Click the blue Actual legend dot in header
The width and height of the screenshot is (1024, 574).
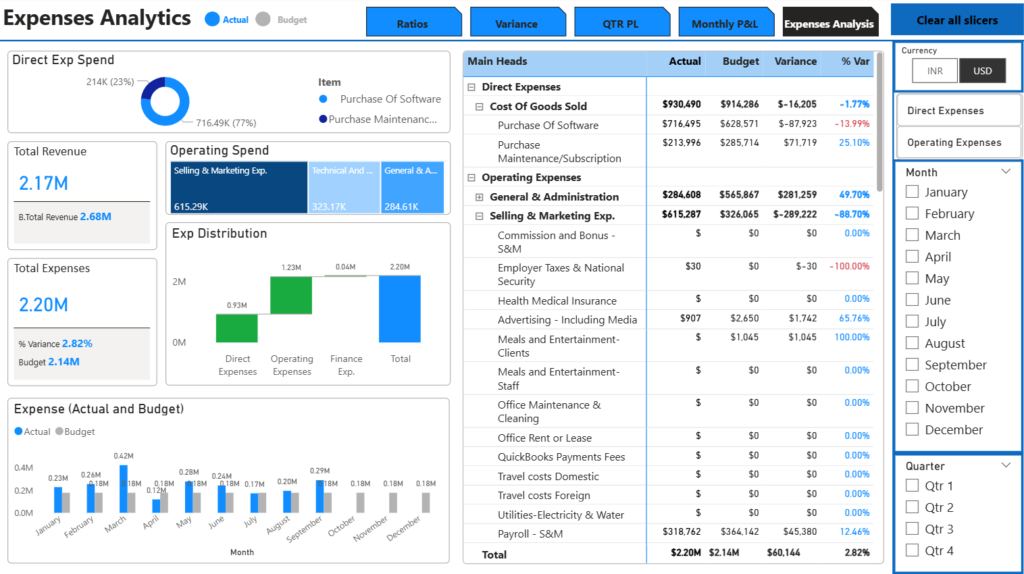pos(211,19)
